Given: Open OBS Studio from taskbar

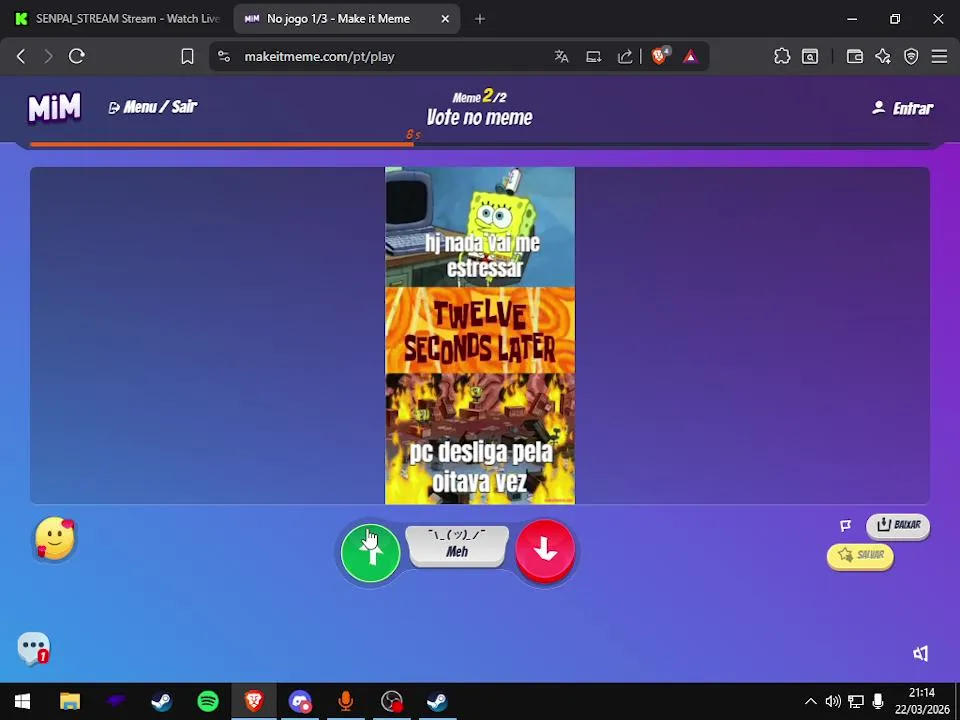Looking at the screenshot, I should pos(392,701).
